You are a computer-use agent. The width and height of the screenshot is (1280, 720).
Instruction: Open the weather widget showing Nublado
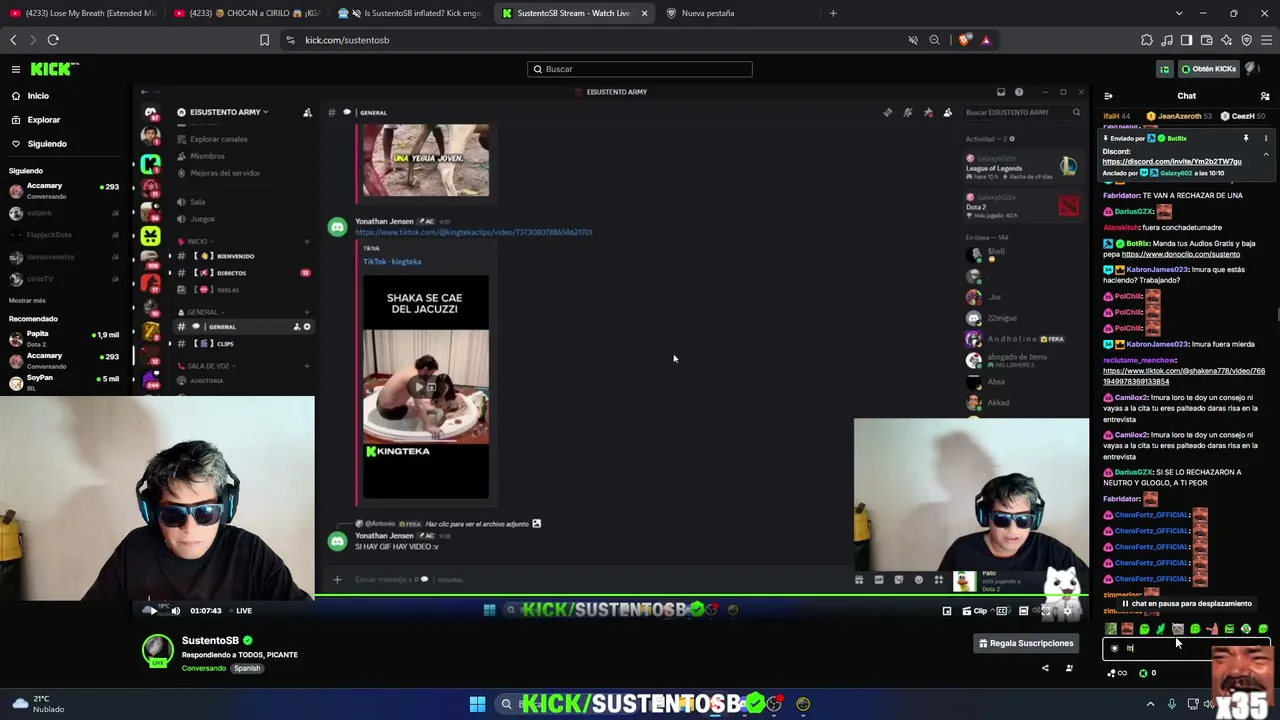(x=40, y=704)
